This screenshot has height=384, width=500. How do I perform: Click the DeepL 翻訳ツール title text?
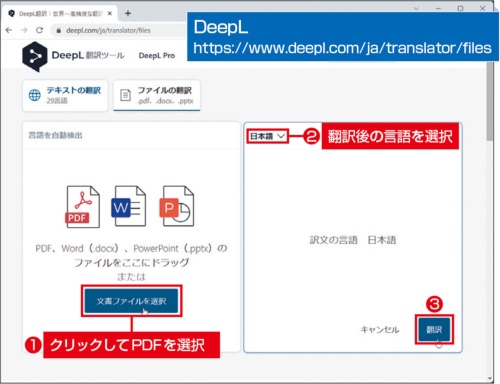88,55
